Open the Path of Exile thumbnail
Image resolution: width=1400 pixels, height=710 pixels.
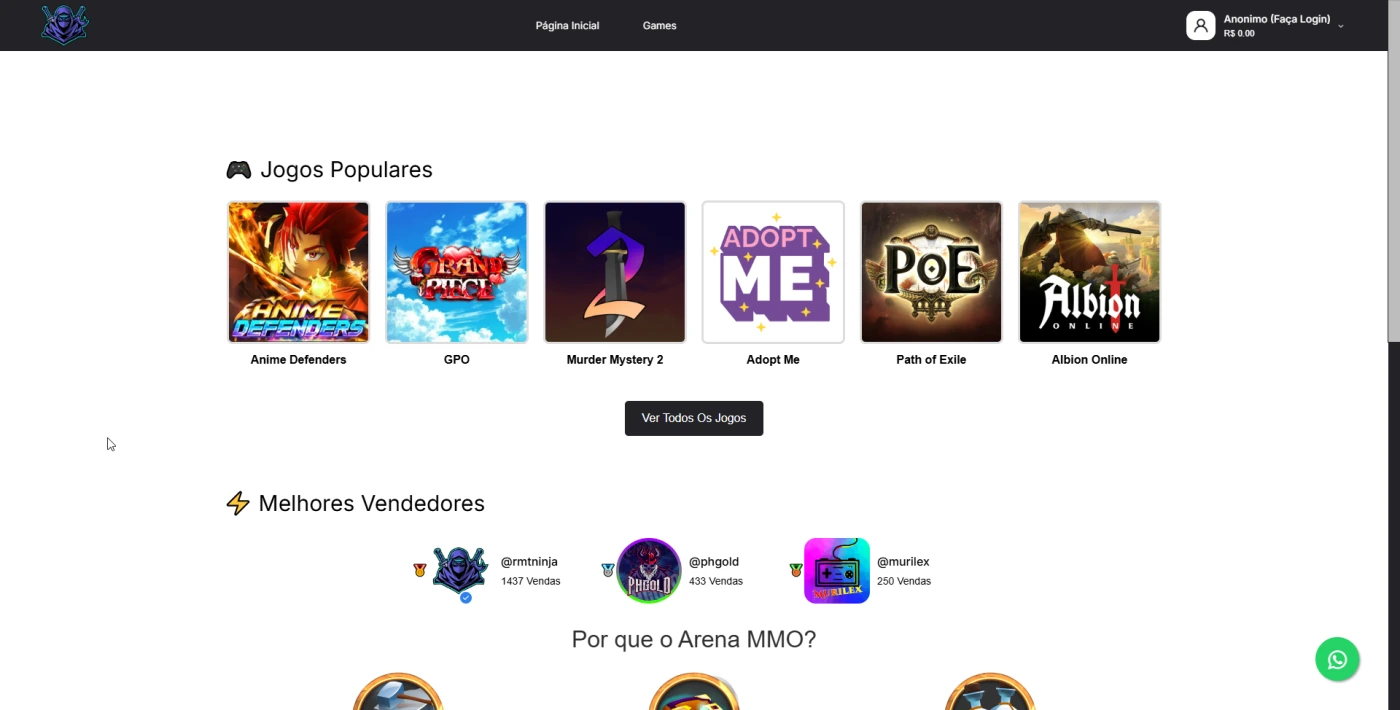931,272
